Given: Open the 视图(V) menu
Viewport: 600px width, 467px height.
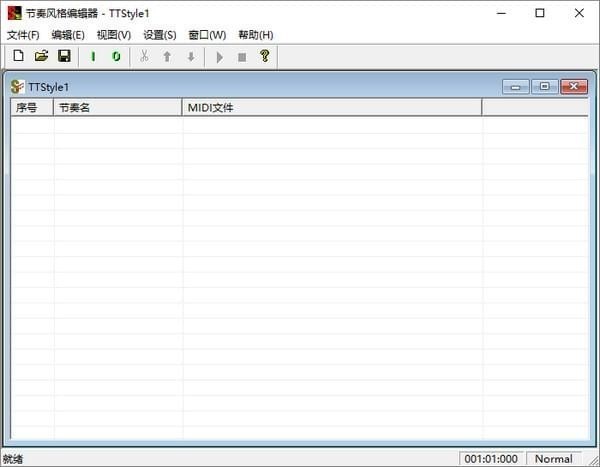Looking at the screenshot, I should tap(114, 35).
